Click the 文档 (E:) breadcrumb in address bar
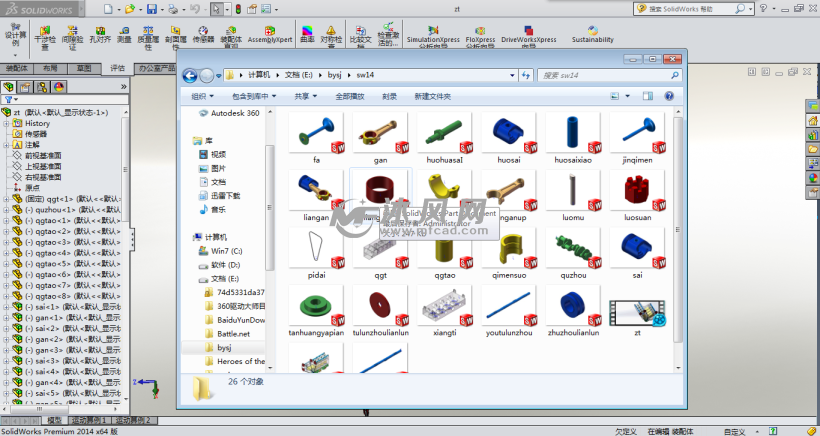Image resolution: width=820 pixels, height=436 pixels. (x=298, y=75)
